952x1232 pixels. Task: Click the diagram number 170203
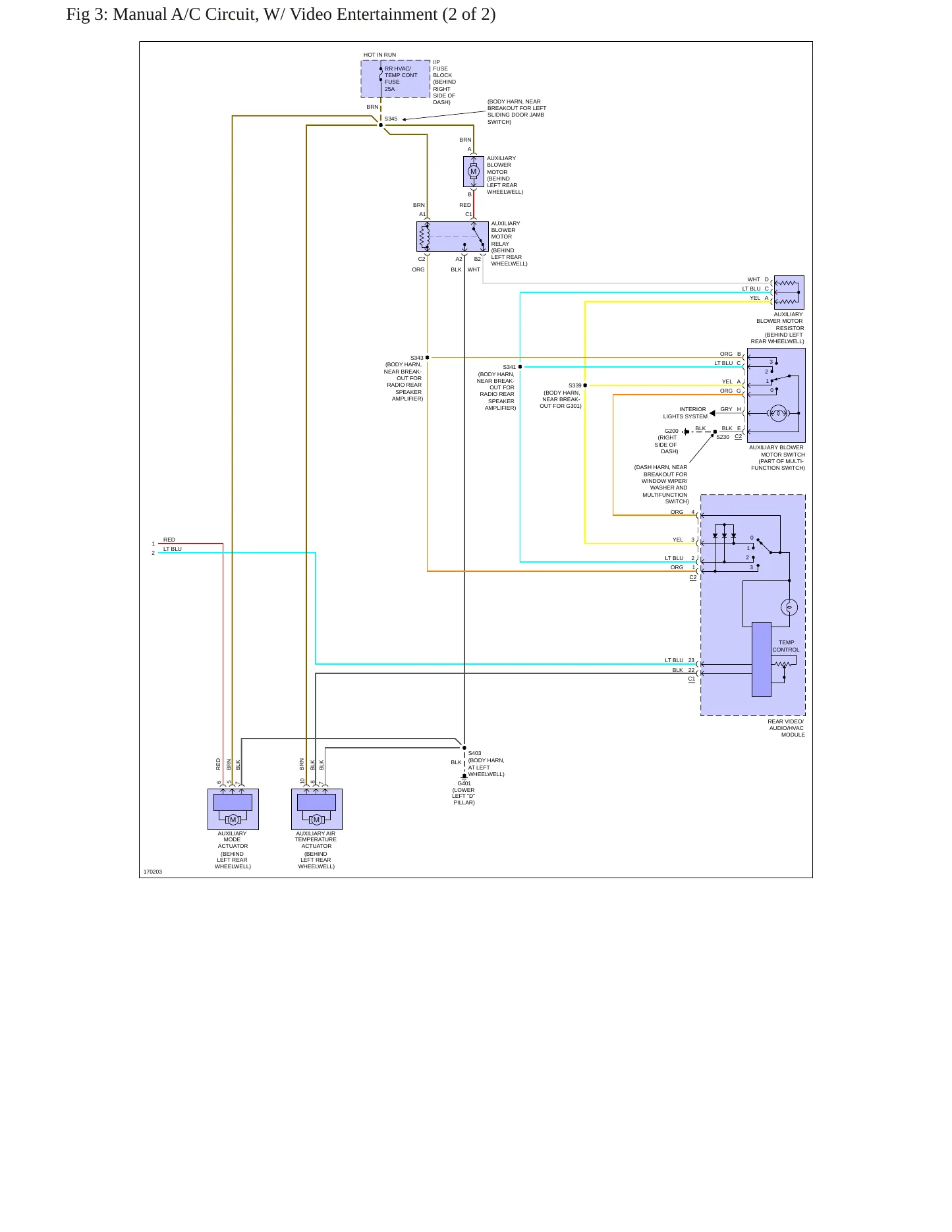pyautogui.click(x=153, y=872)
